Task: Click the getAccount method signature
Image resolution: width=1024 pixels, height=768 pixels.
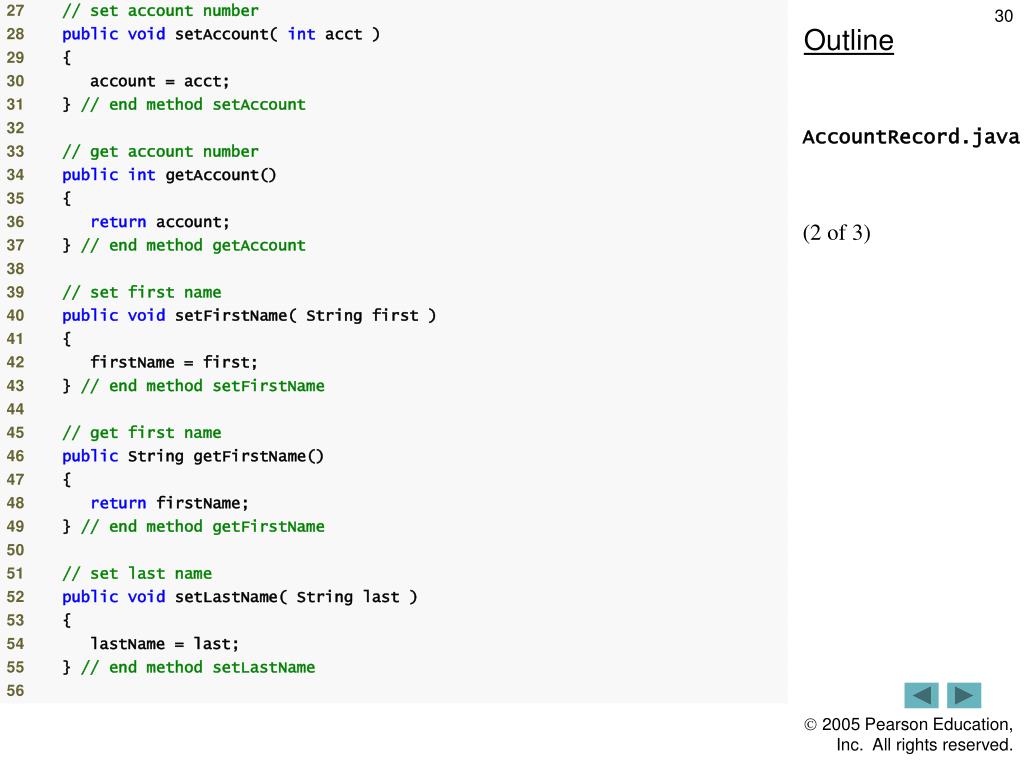Action: point(169,175)
